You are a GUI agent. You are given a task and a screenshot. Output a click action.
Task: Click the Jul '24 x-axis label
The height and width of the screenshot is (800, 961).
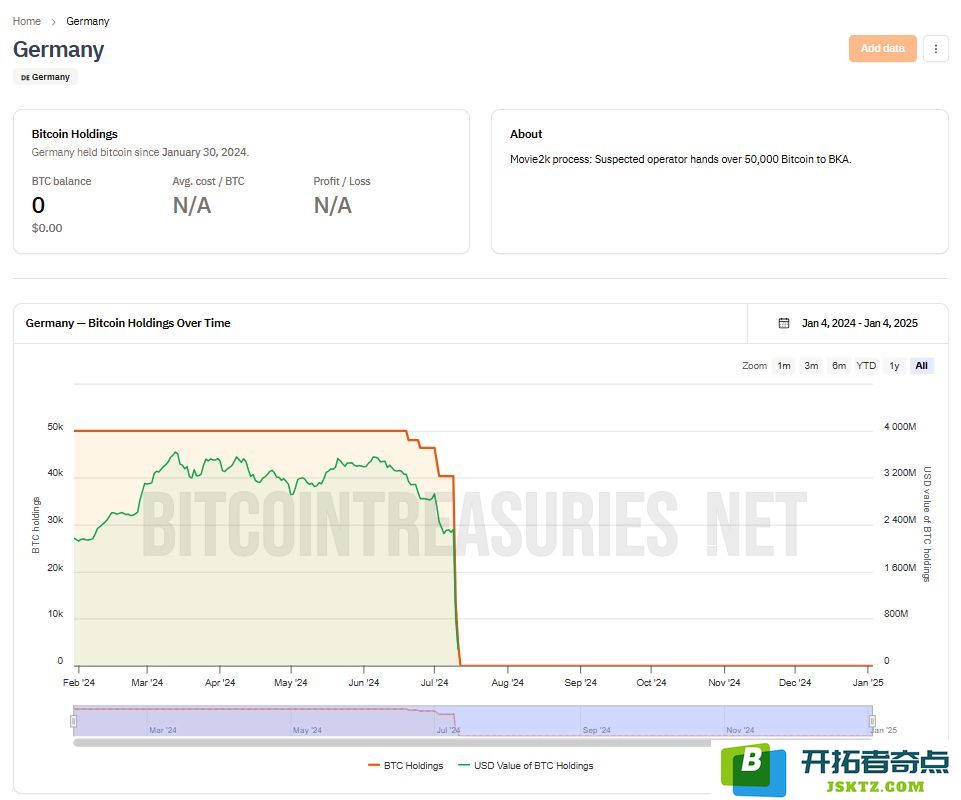435,683
